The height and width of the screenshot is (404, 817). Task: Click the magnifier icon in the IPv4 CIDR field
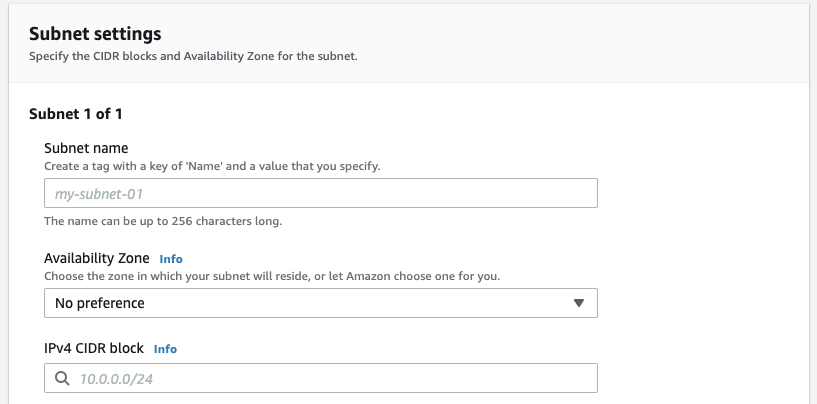tap(62, 378)
